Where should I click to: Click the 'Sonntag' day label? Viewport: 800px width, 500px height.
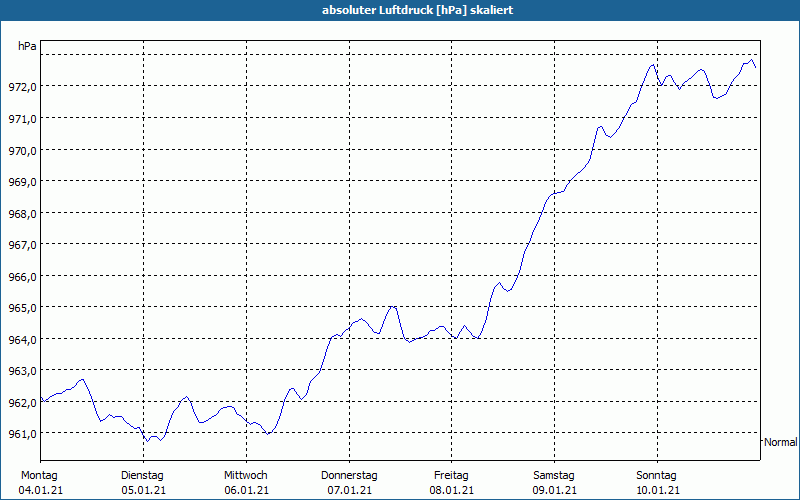pyautogui.click(x=657, y=476)
